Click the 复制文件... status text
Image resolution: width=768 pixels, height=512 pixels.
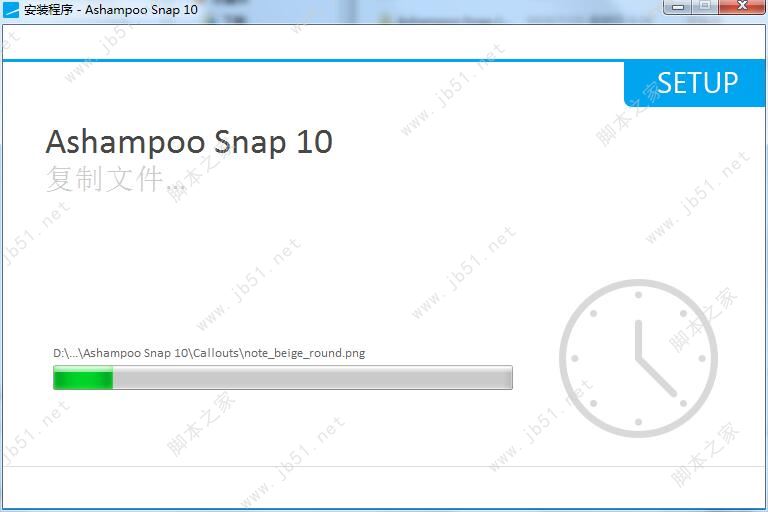(x=116, y=179)
